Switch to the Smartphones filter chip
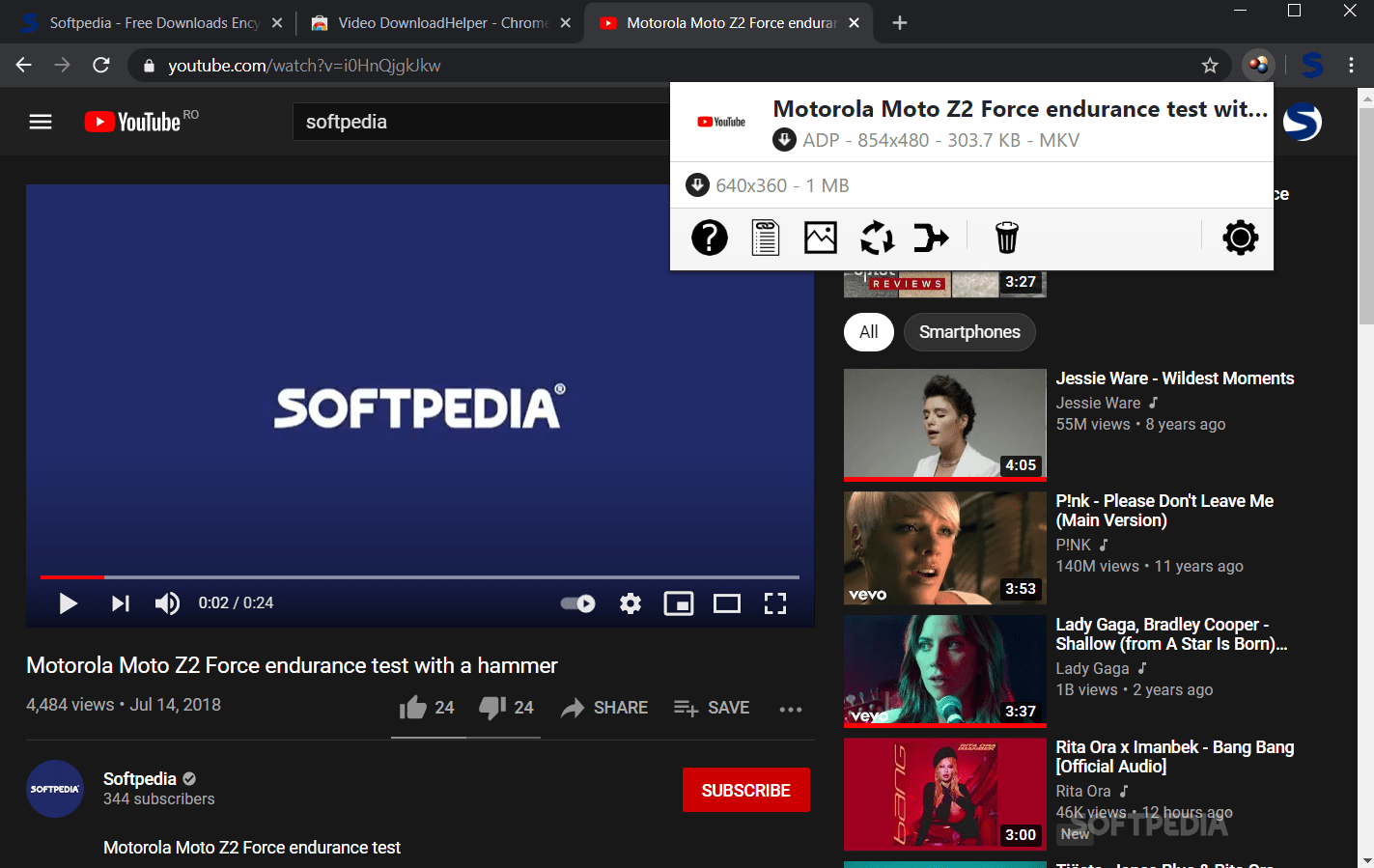Viewport: 1374px width, 868px height. click(969, 331)
